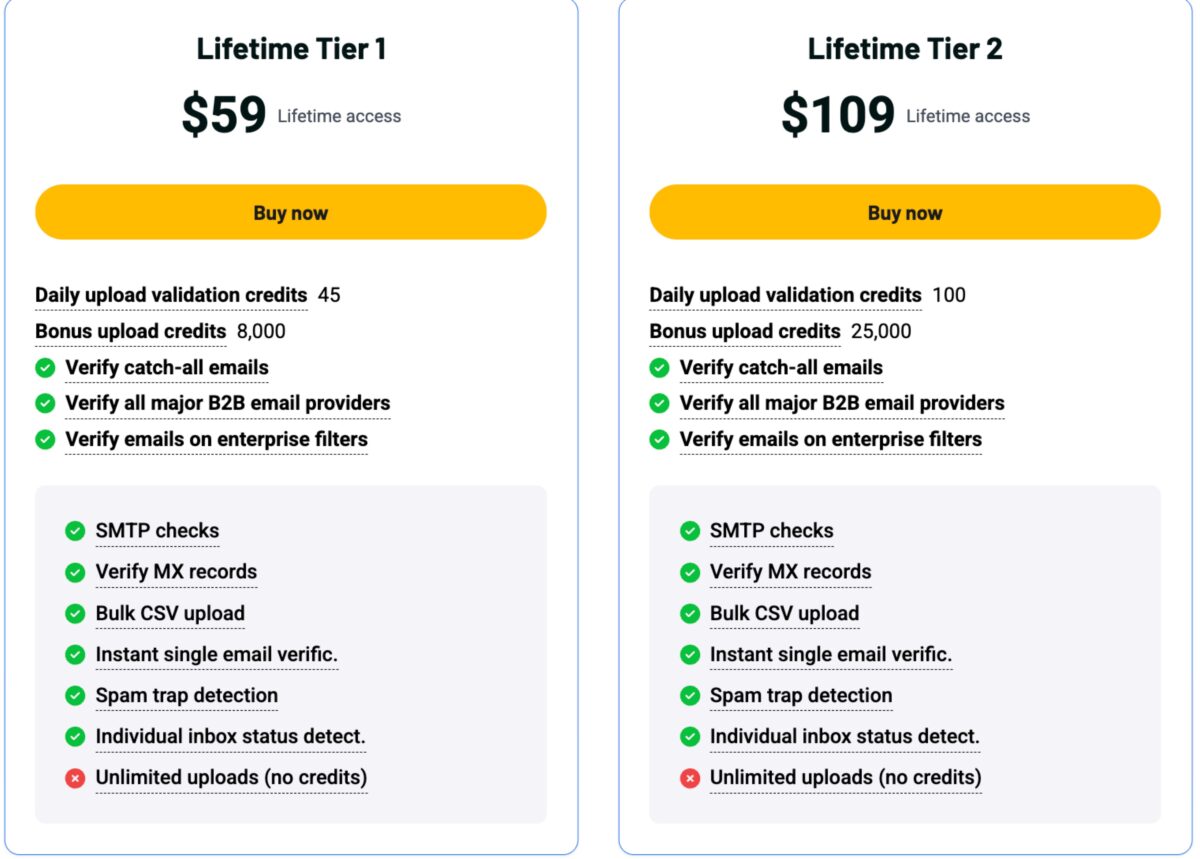Click Buy now for Lifetime Tier 1
The image size is (1200, 859).
[291, 212]
